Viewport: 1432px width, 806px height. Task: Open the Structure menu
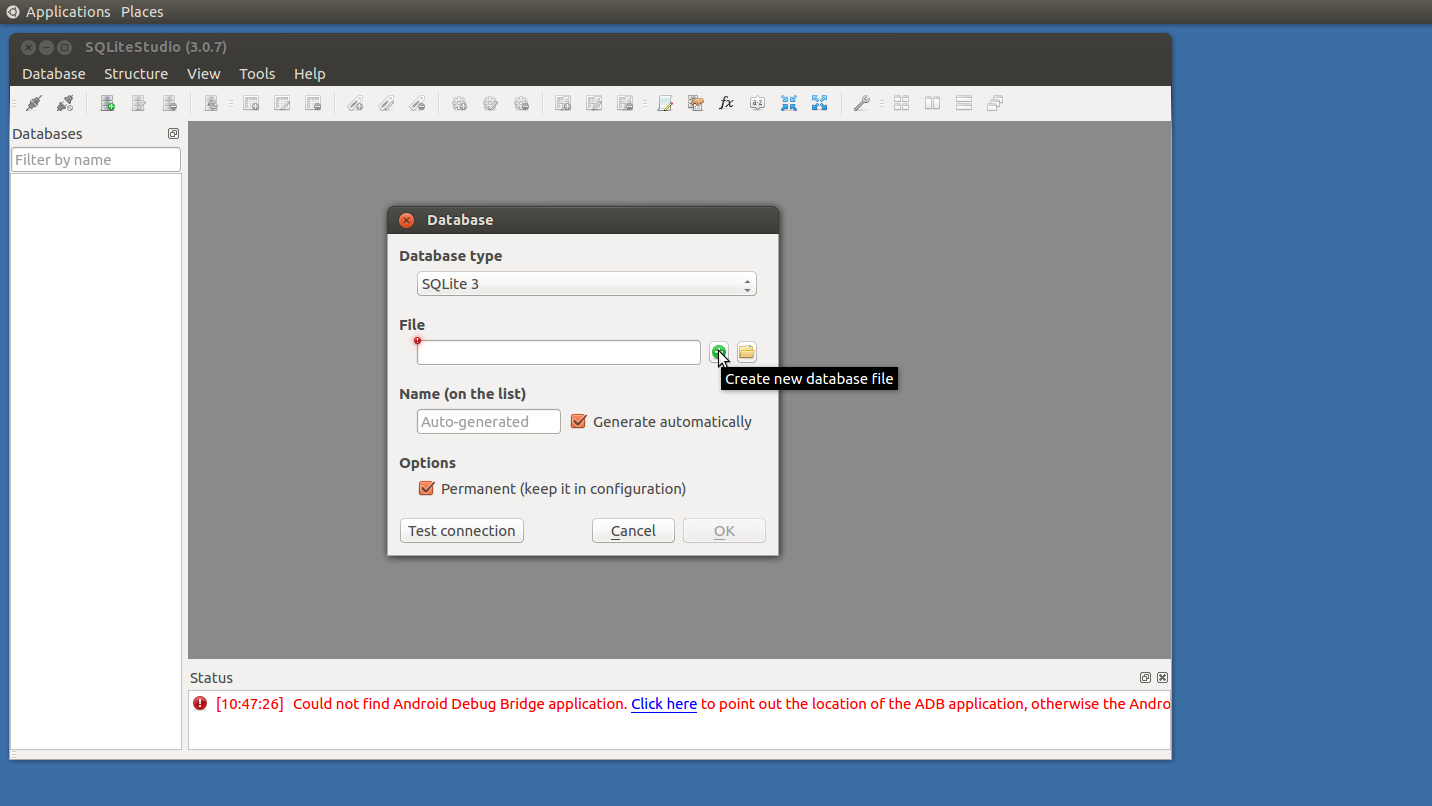pyautogui.click(x=136, y=74)
